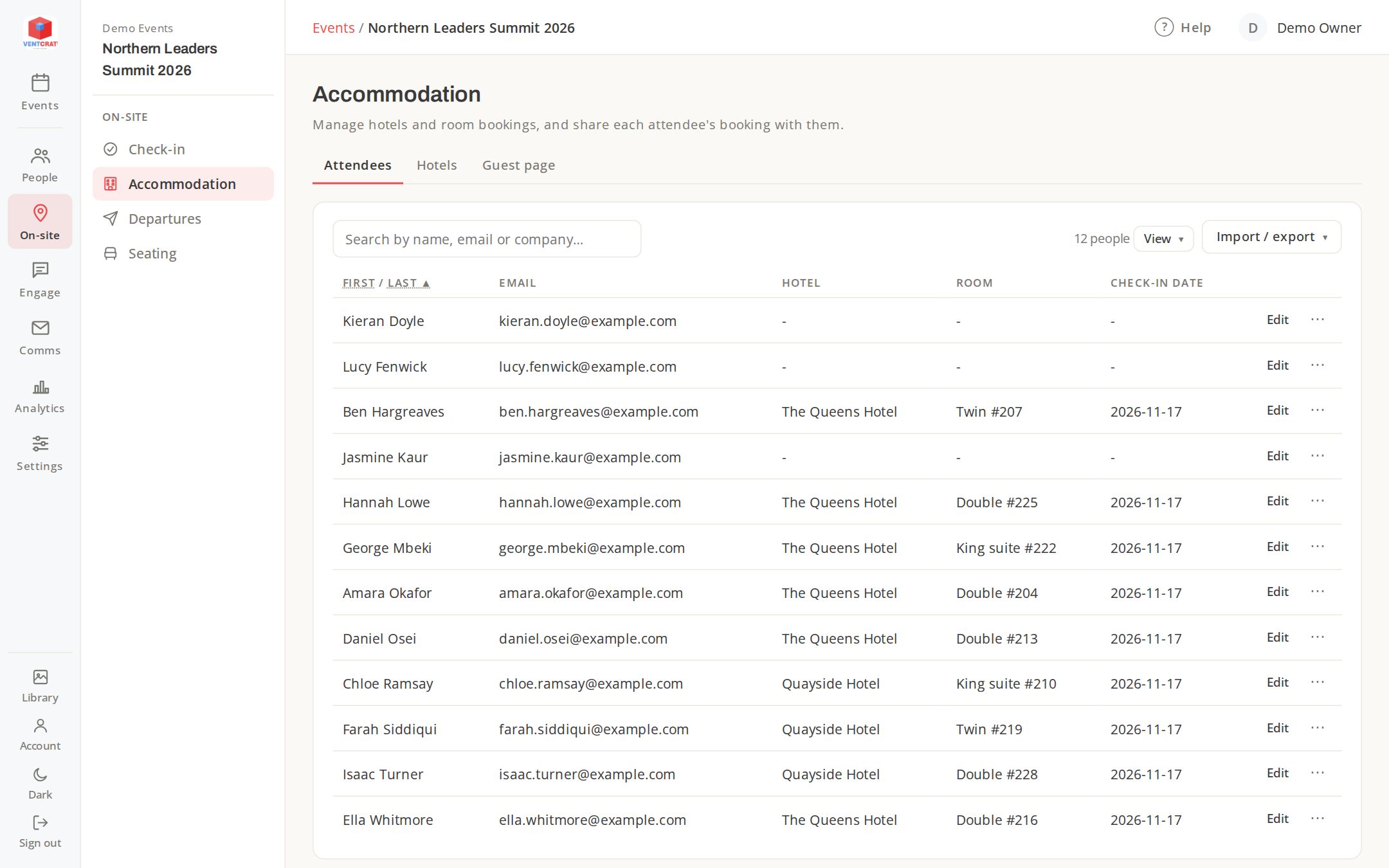Sort by FIRST name column header
This screenshot has width=1389, height=868.
tap(359, 283)
